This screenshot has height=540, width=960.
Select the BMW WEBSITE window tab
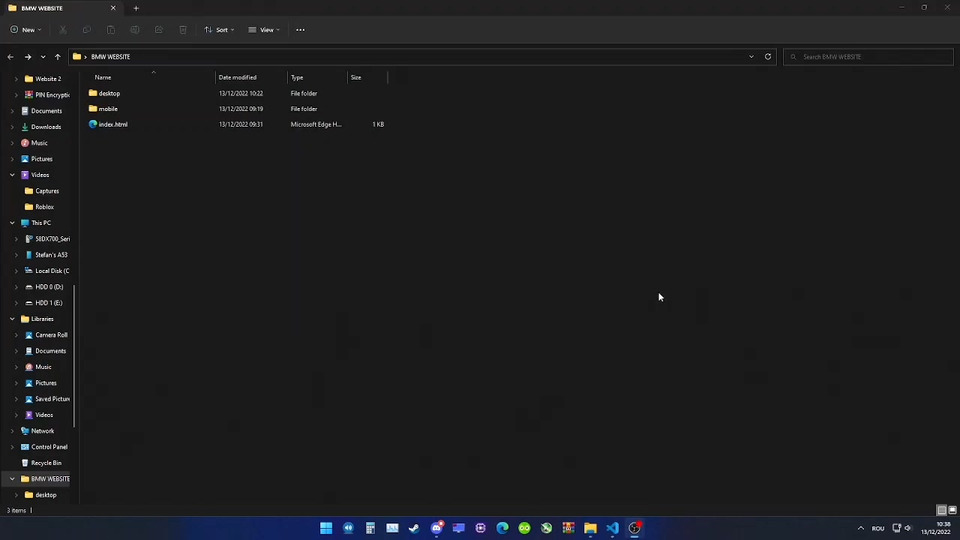[x=61, y=8]
